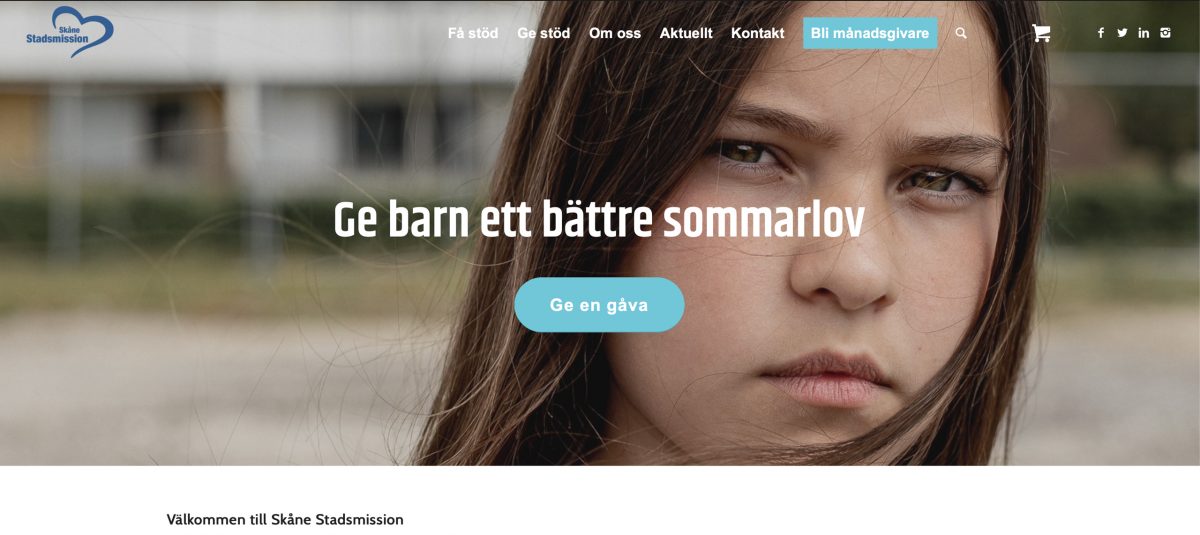Open the shopping cart icon
The width and height of the screenshot is (1200, 535).
tap(1041, 33)
